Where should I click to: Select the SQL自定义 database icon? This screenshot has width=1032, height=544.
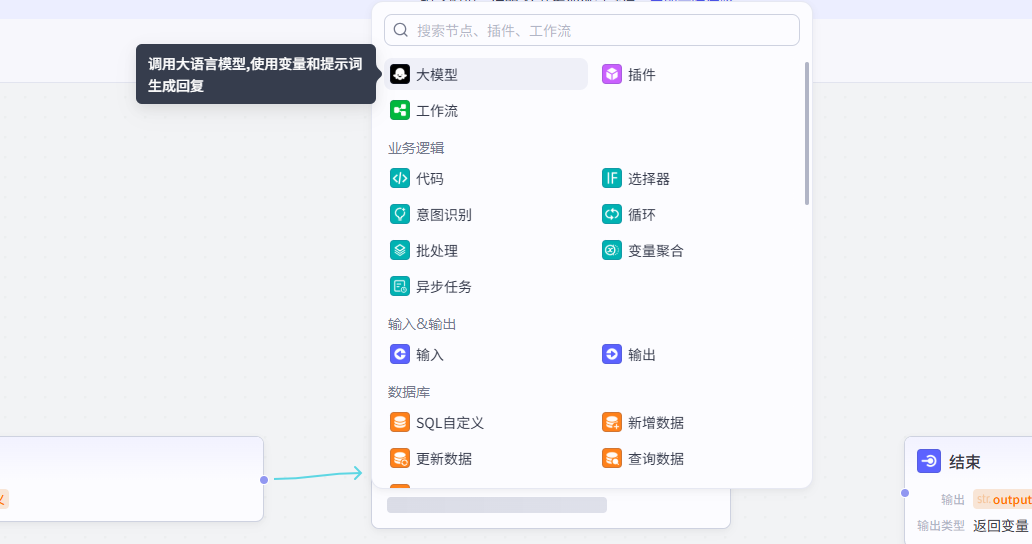point(400,422)
